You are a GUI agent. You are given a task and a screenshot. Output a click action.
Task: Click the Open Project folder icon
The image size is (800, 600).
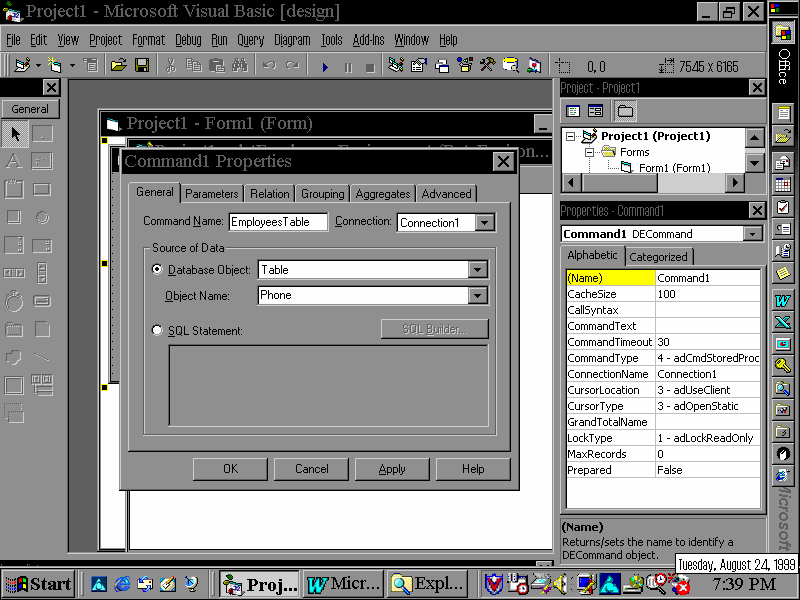click(x=119, y=66)
